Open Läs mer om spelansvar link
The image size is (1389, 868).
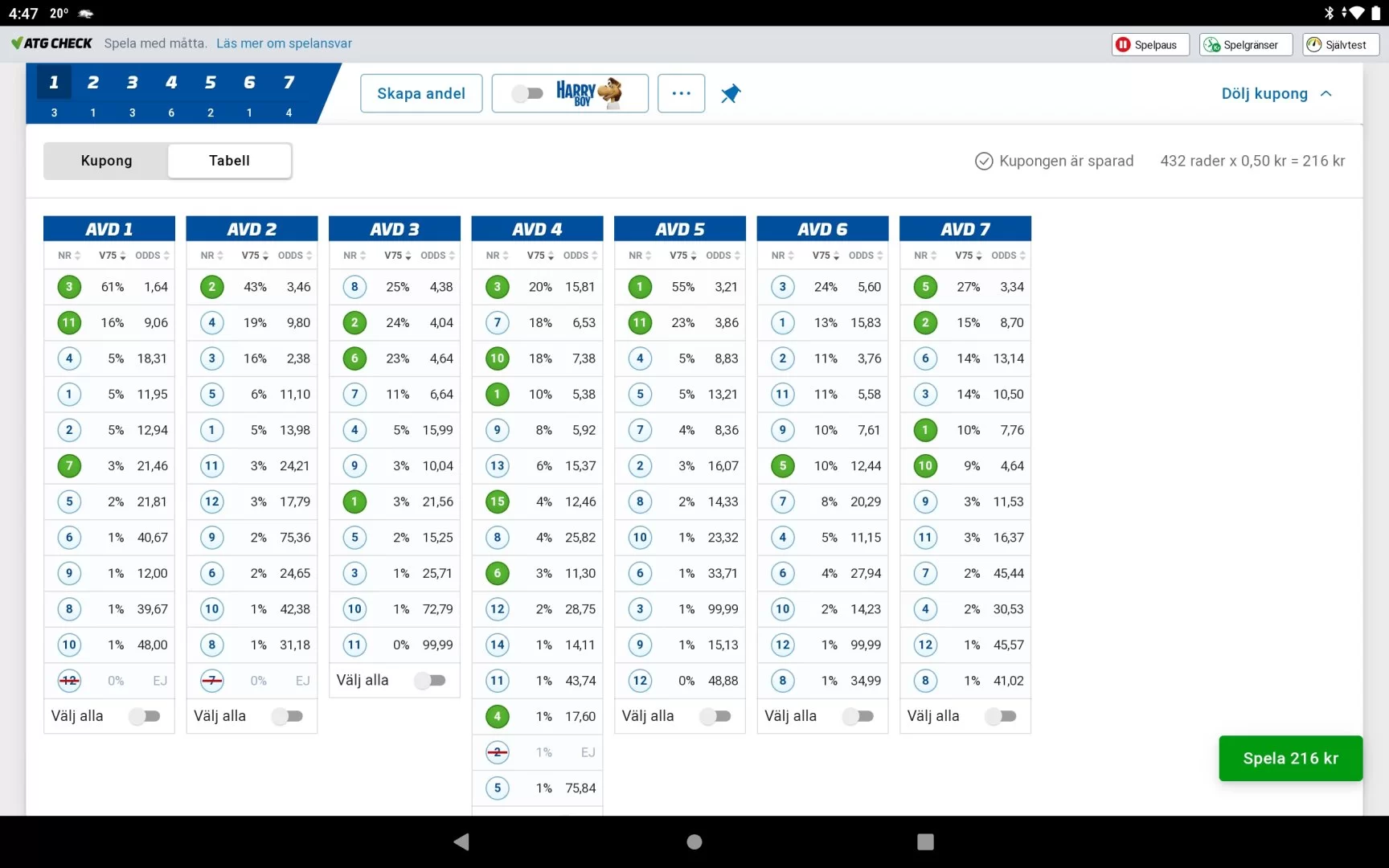click(284, 43)
